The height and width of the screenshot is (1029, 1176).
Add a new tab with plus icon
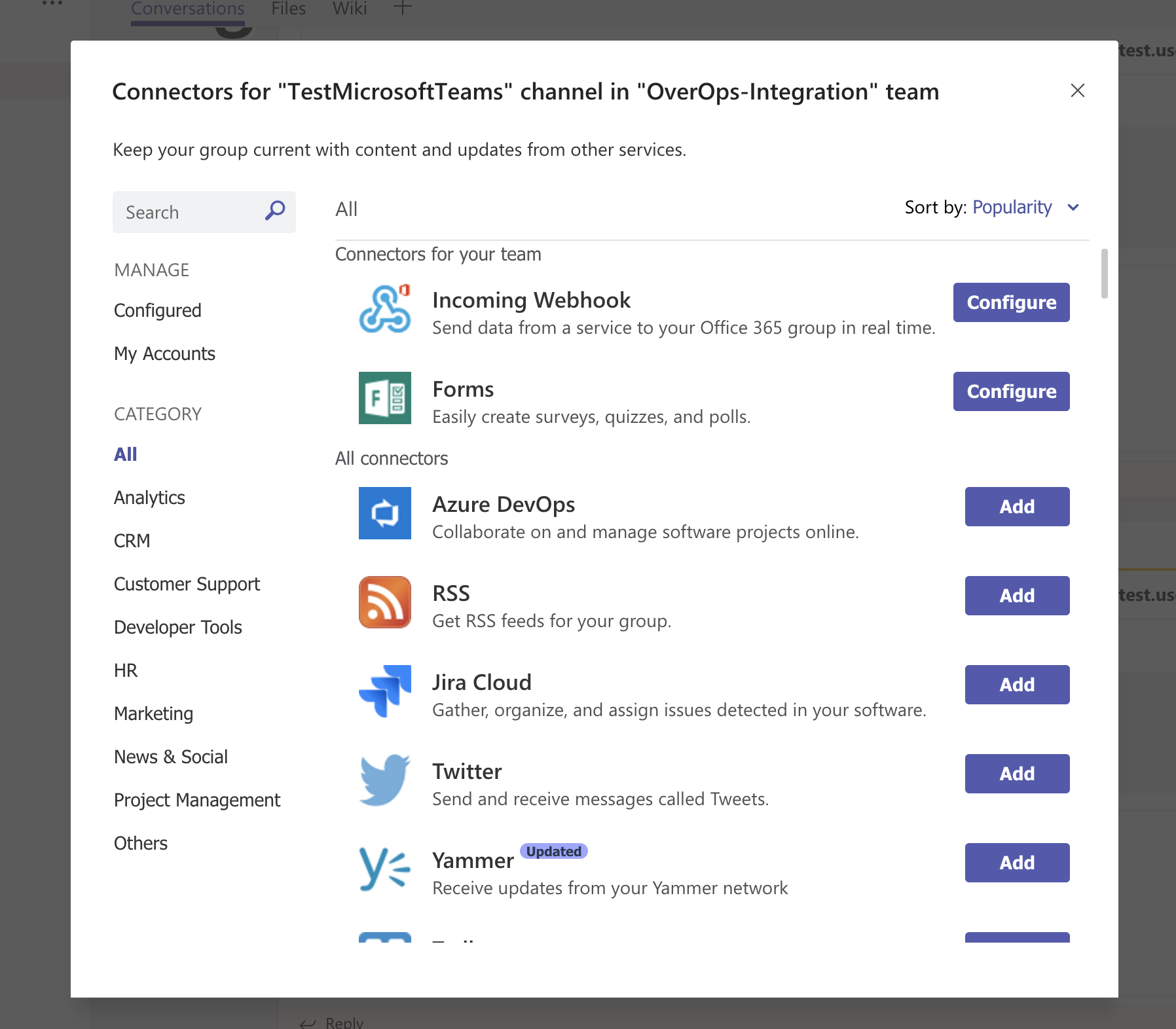point(402,8)
